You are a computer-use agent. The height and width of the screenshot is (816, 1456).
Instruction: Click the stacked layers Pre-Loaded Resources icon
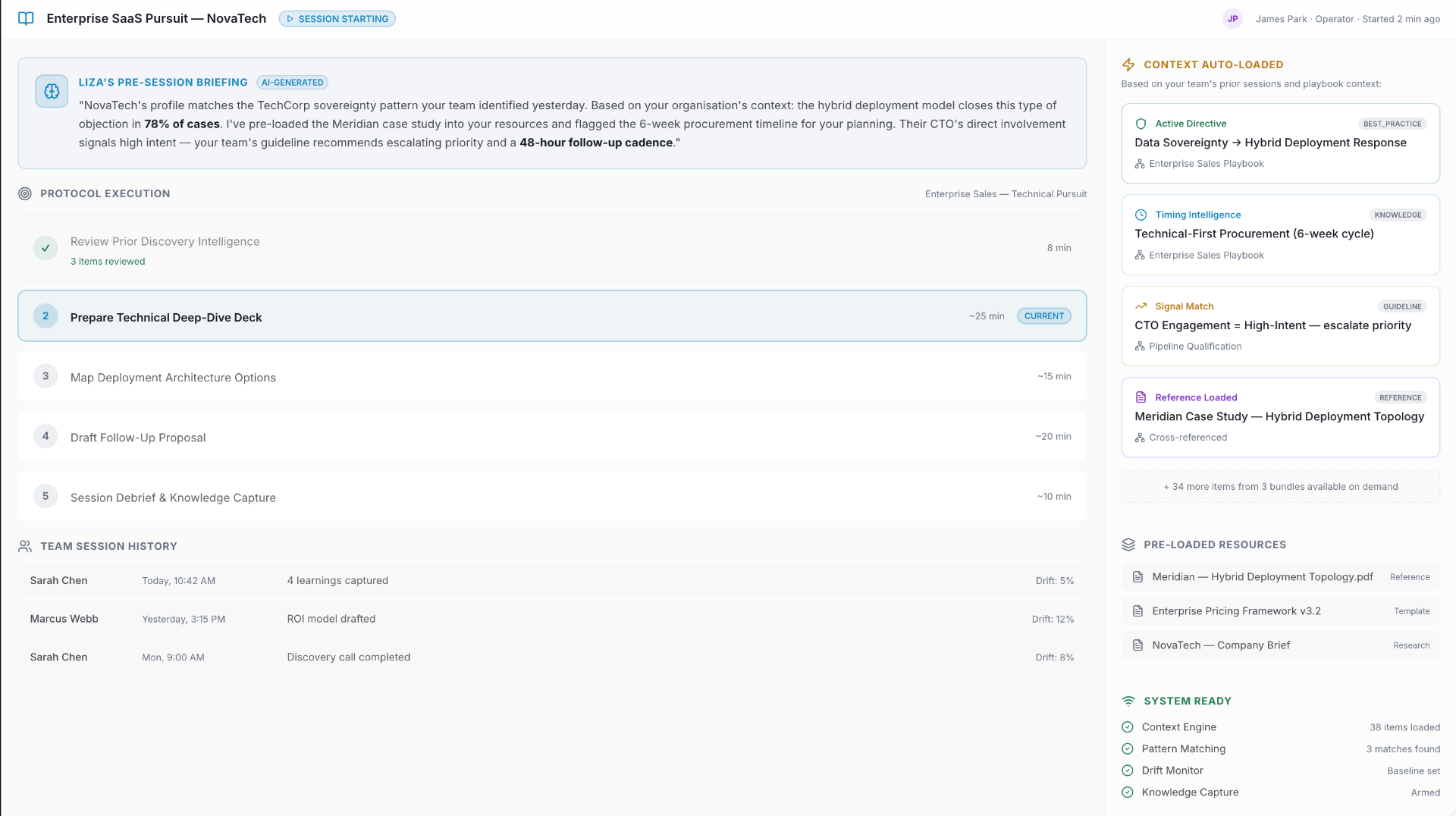coord(1128,545)
